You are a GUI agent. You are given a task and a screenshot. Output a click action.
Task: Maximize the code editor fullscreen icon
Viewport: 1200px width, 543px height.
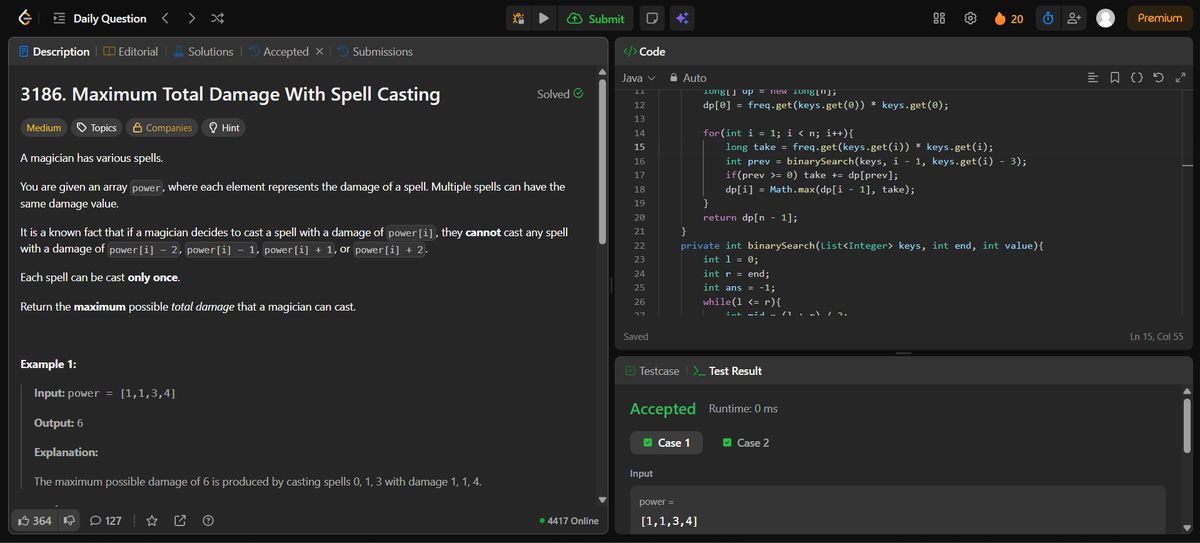click(x=1180, y=78)
